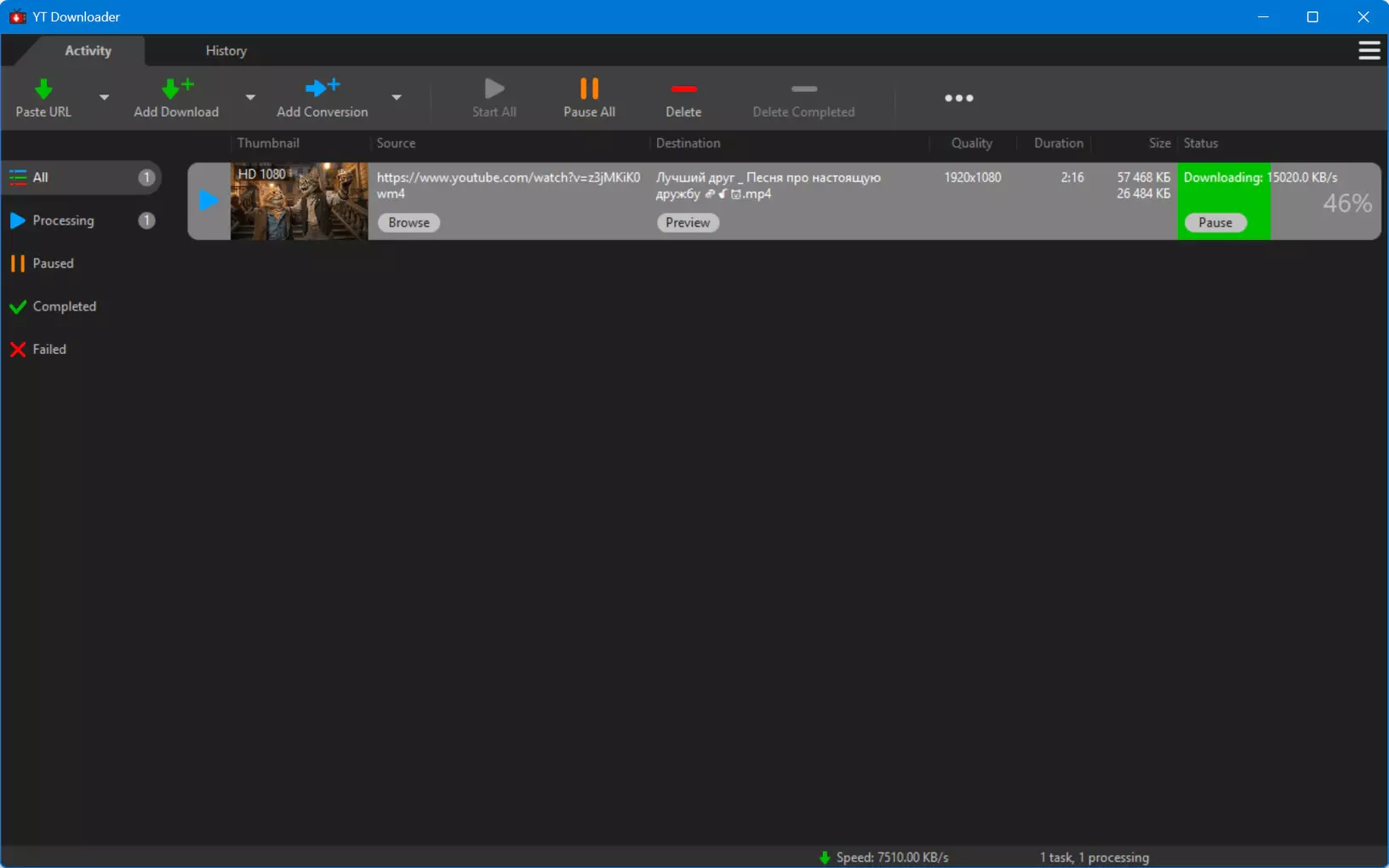1389x868 pixels.
Task: Open the HD 1080 video thumbnail
Action: 299,201
